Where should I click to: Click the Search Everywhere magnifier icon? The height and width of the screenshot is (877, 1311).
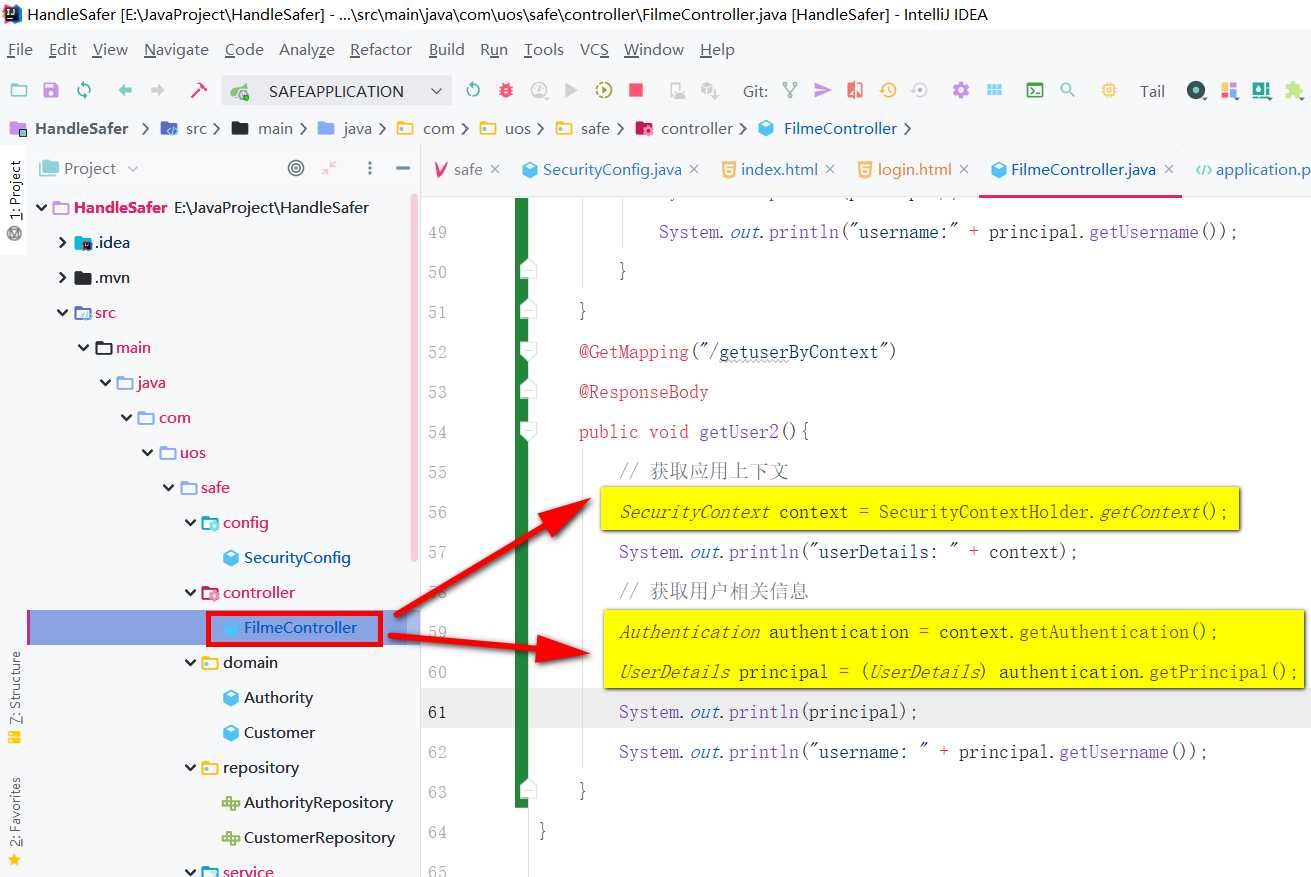click(1067, 90)
